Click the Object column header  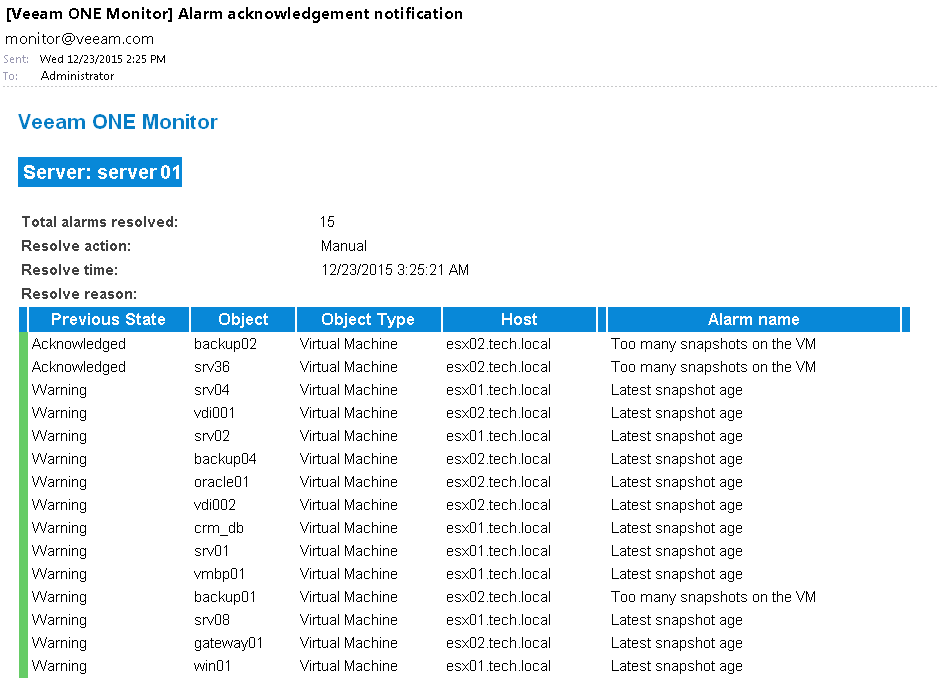click(243, 319)
